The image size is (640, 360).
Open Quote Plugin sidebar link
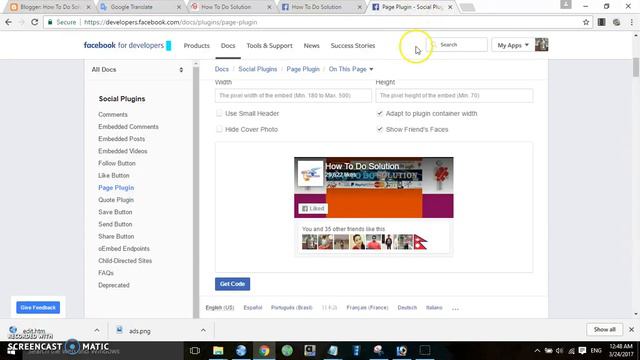tap(116, 200)
